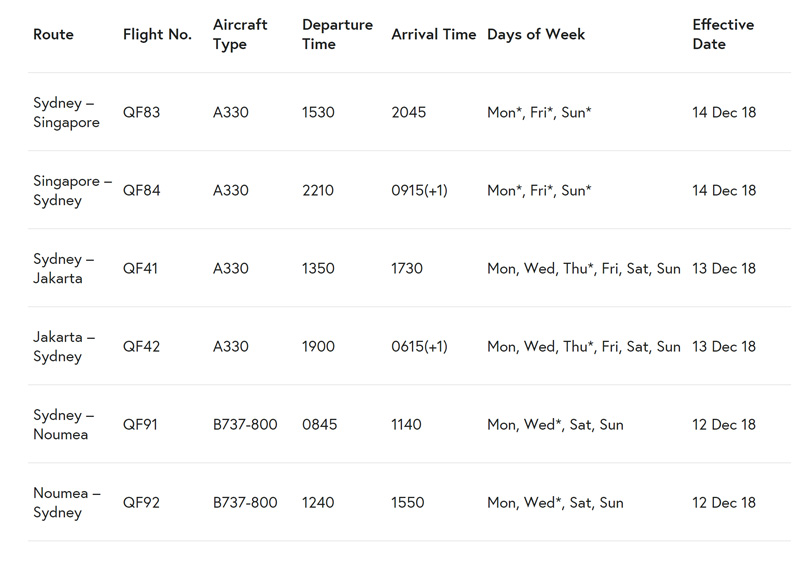Select flight number QF91
800x561 pixels.
click(141, 424)
